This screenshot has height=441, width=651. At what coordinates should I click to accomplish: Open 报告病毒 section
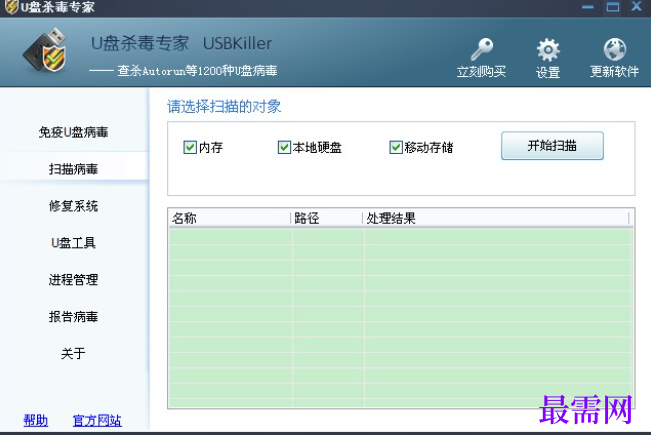73,316
